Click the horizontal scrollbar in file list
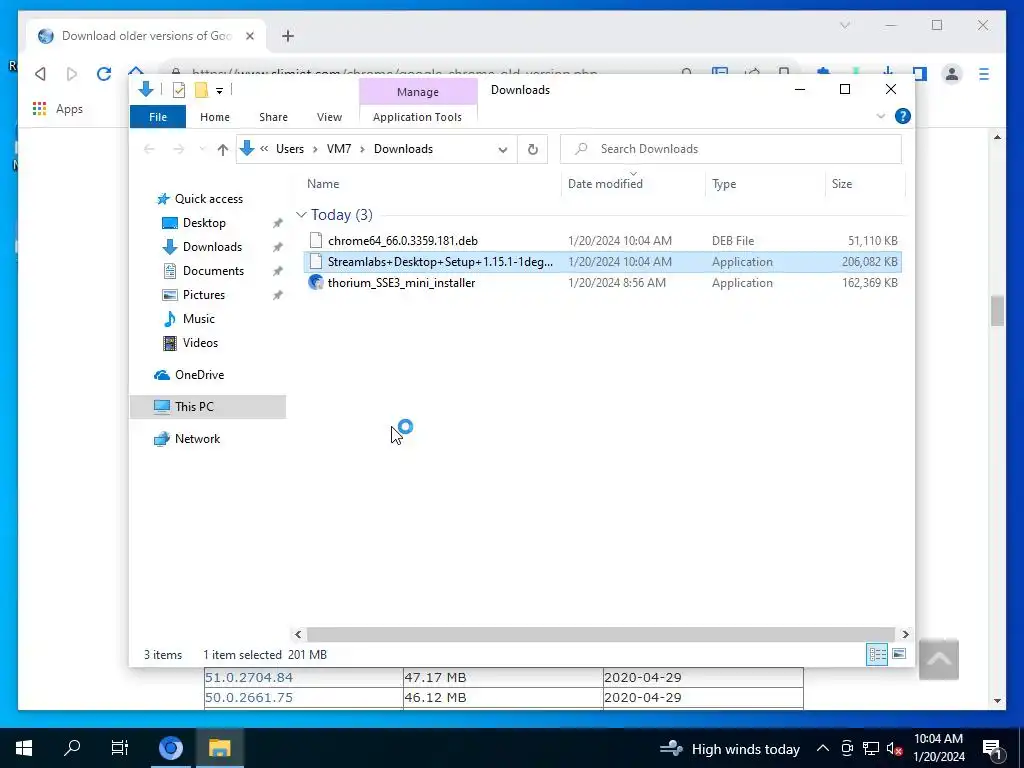Screen dimensions: 1024x768 click(x=600, y=634)
